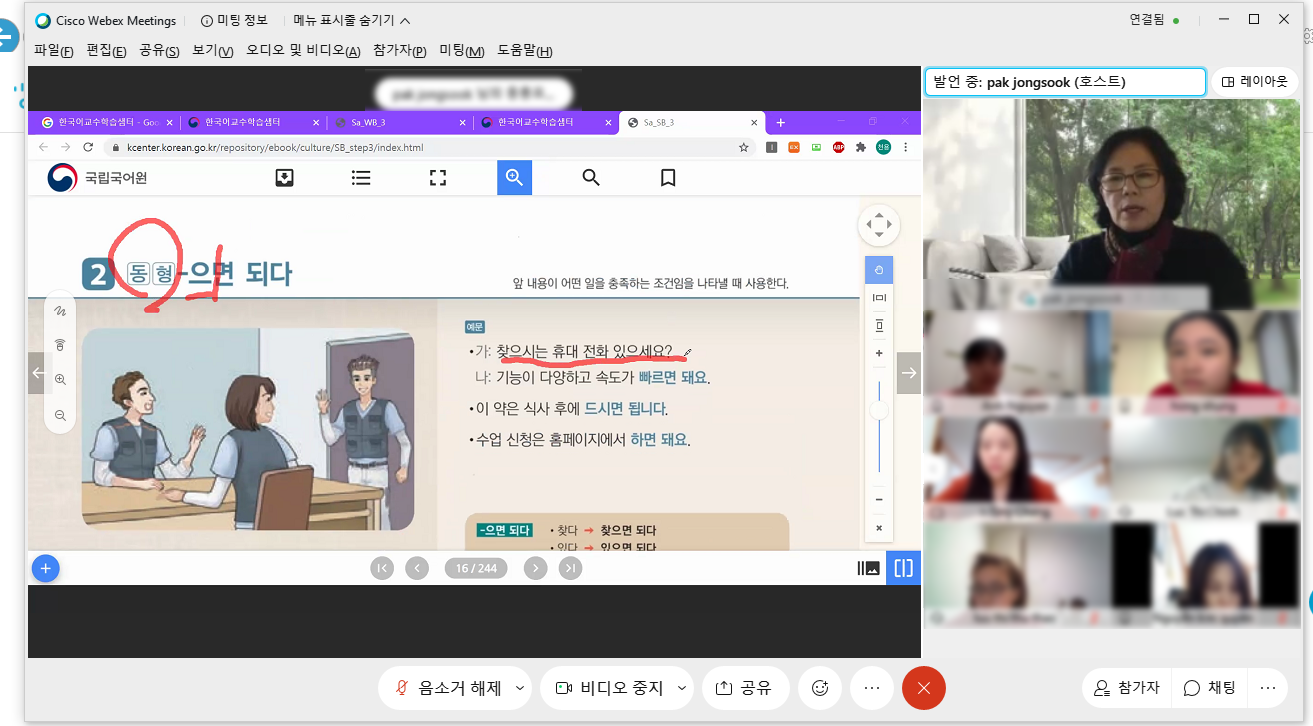Click the 16 / 244 page indicator
The image size is (1313, 726).
point(476,568)
